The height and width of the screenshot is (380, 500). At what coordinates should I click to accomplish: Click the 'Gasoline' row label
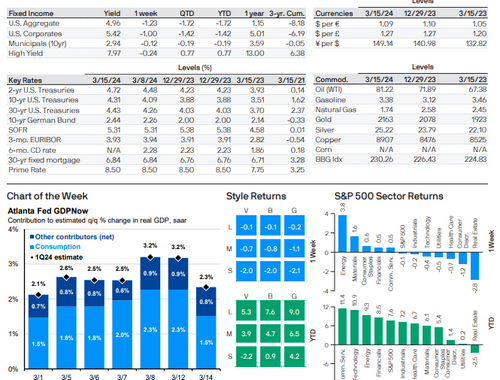coord(330,100)
